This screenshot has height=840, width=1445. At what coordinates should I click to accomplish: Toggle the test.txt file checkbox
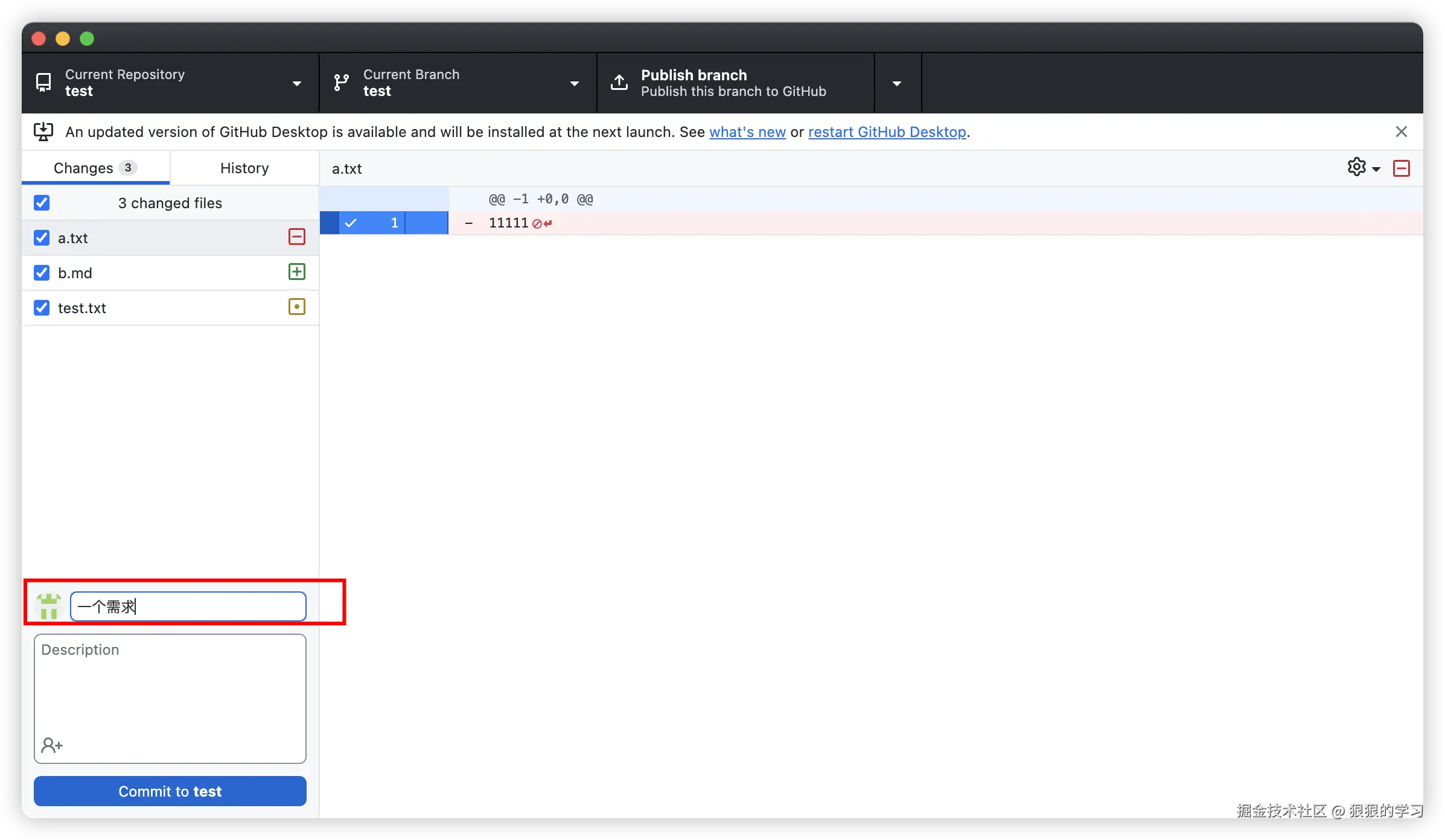(x=42, y=308)
